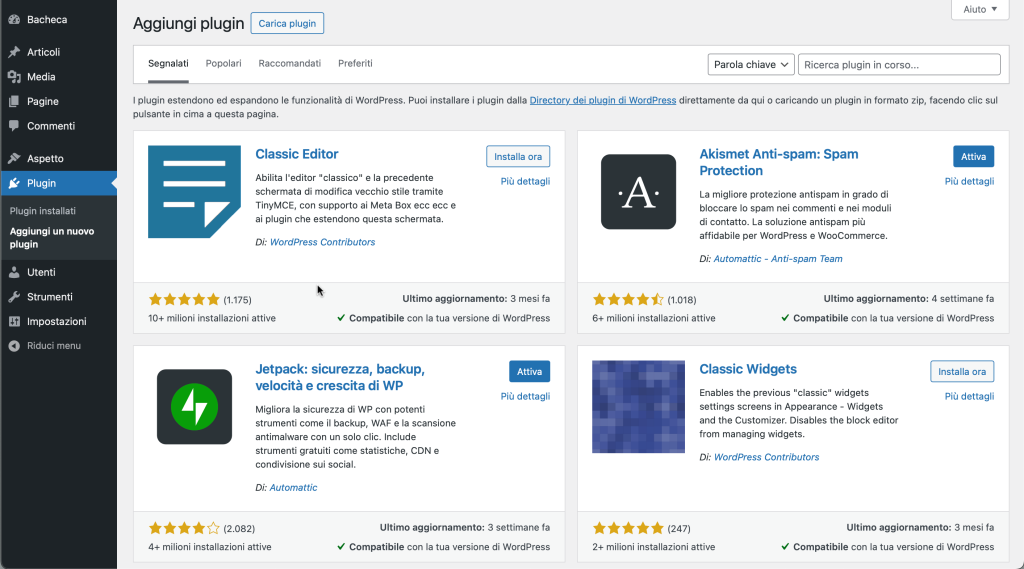Open Più dettagli for Akismet
1024x569 pixels.
point(969,181)
